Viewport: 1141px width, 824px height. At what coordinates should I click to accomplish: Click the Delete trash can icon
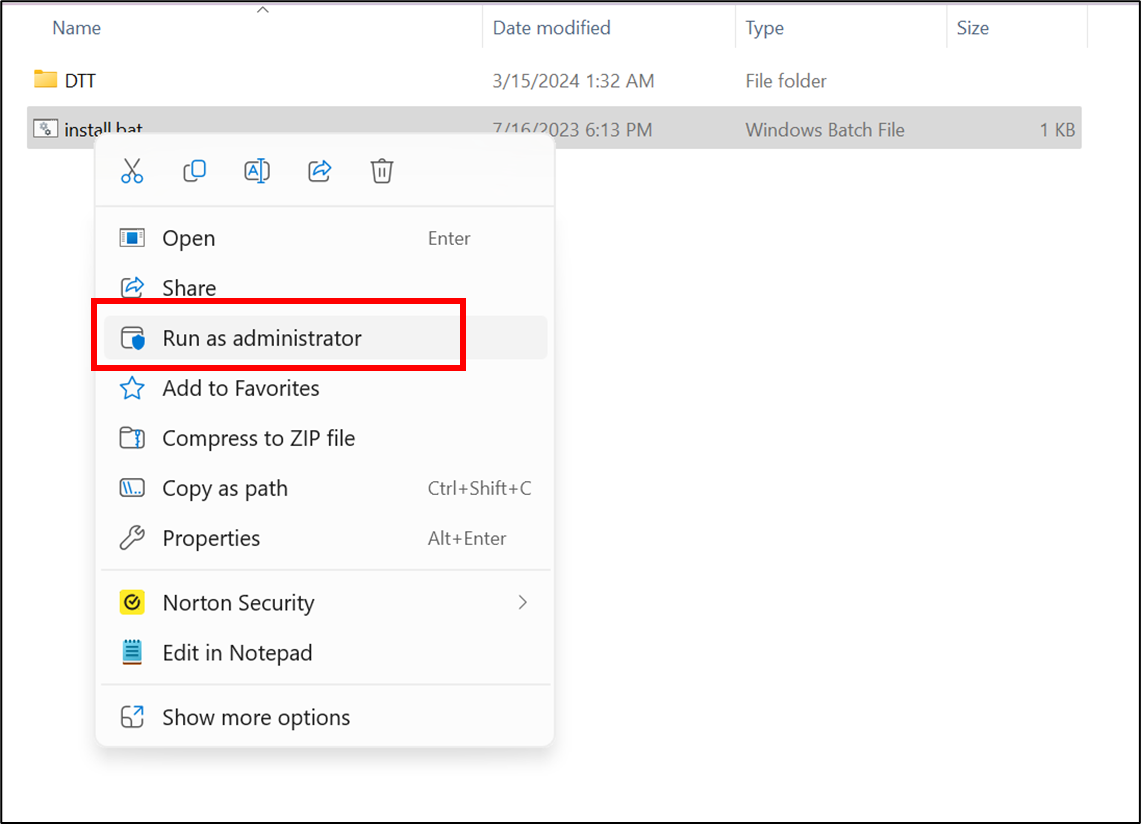(x=381, y=171)
